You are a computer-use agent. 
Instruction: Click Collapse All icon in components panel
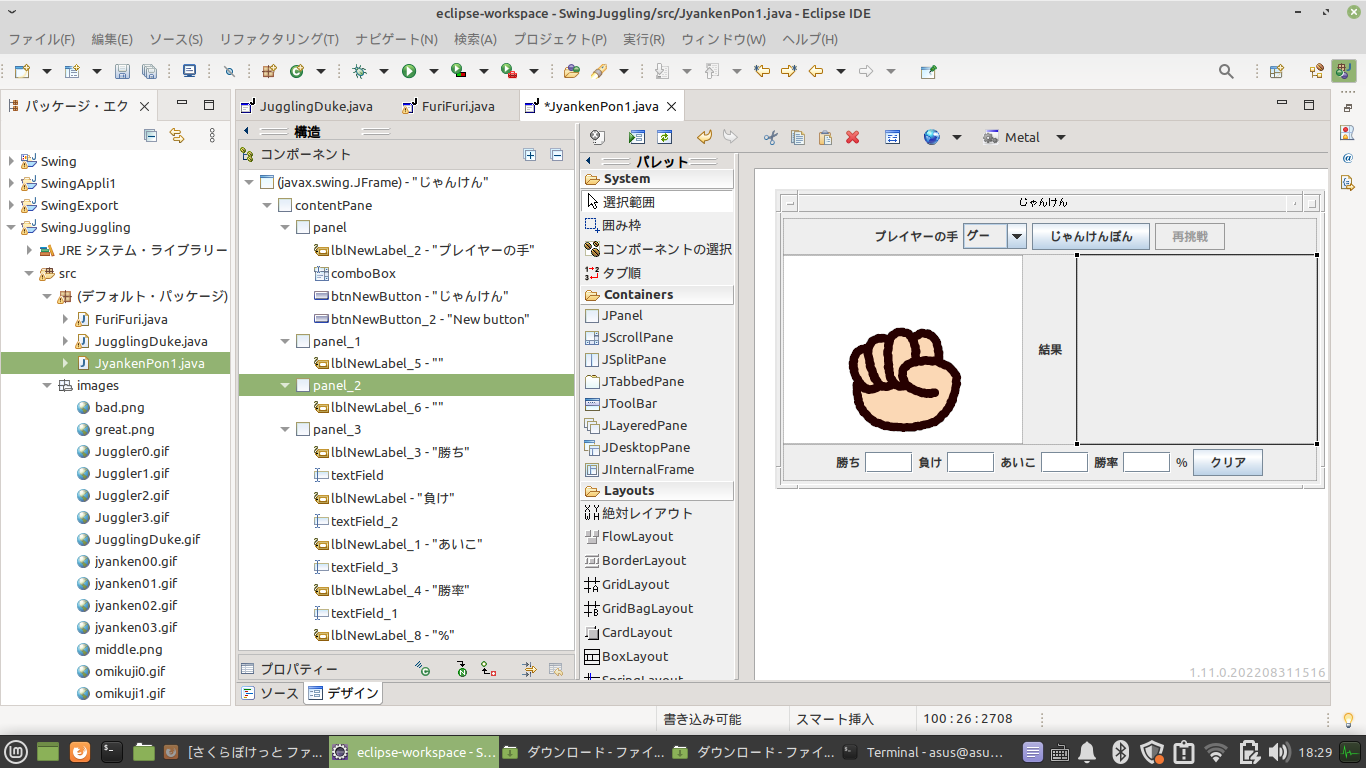[557, 155]
